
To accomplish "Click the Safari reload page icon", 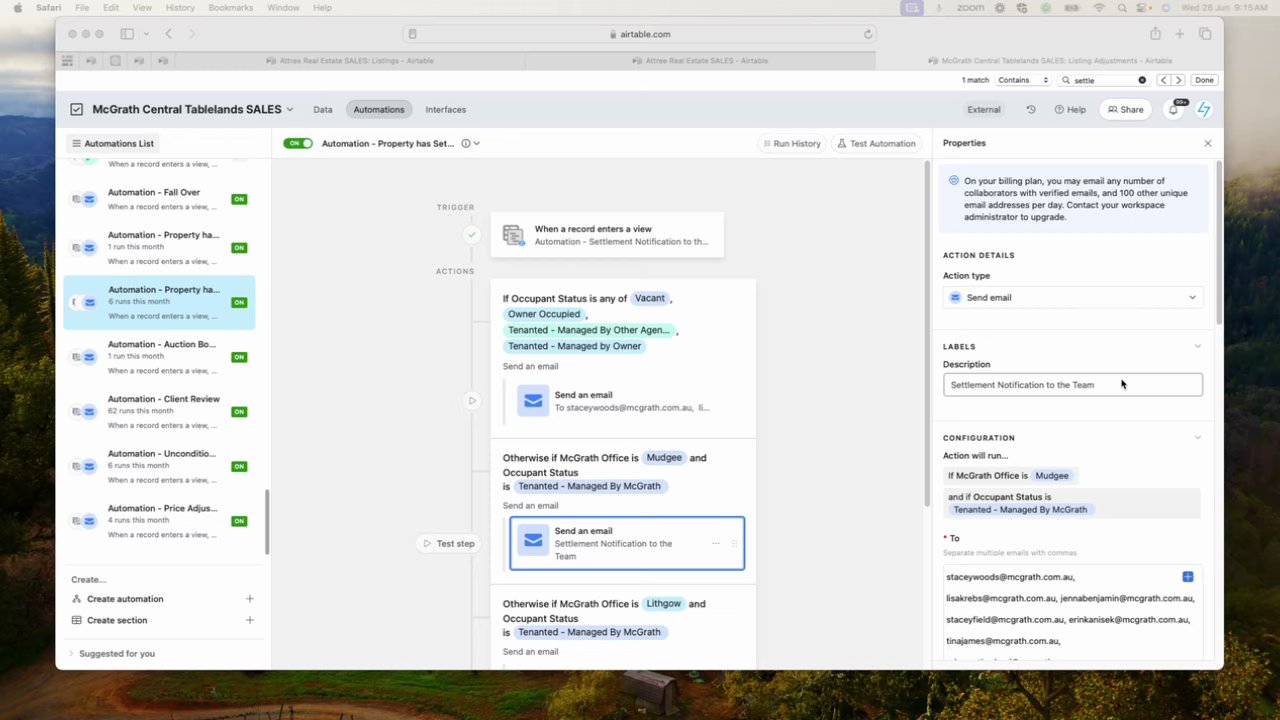I will pos(868,34).
